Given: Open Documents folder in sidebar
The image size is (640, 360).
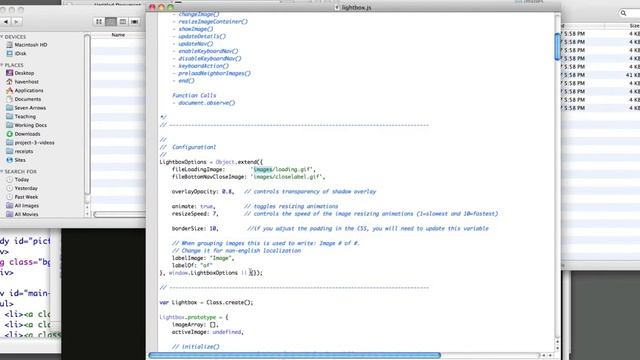Looking at the screenshot, I should [24, 99].
